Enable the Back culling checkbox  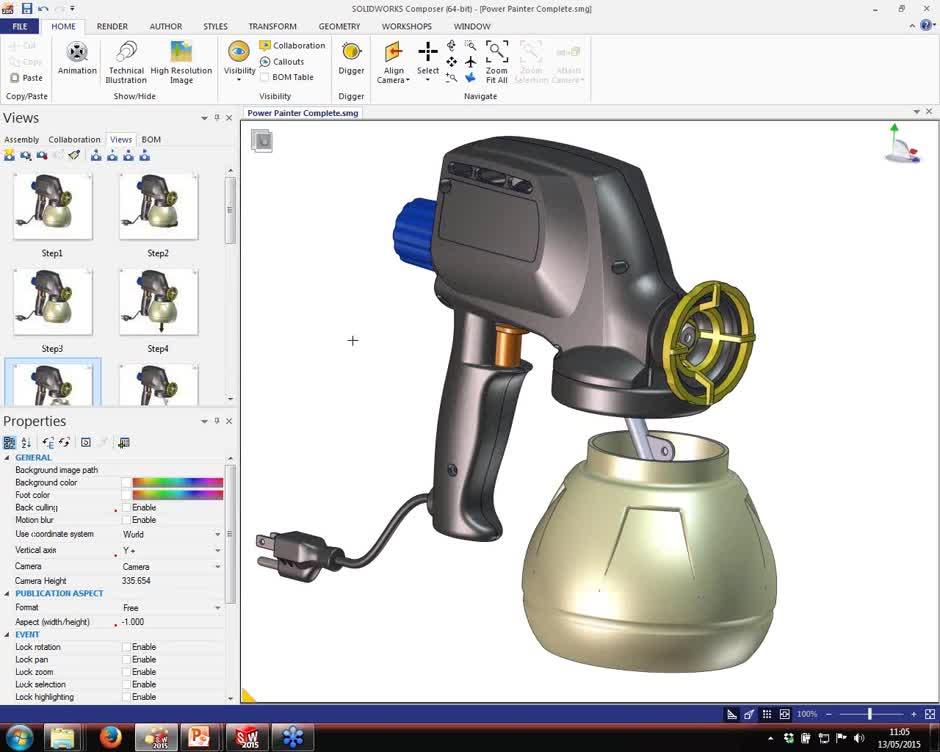click(127, 508)
